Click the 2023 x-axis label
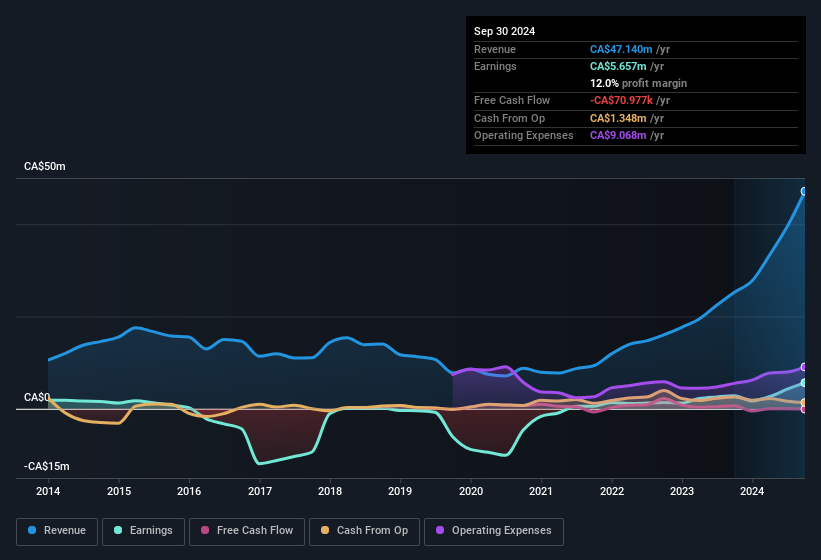821x560 pixels. click(x=682, y=491)
